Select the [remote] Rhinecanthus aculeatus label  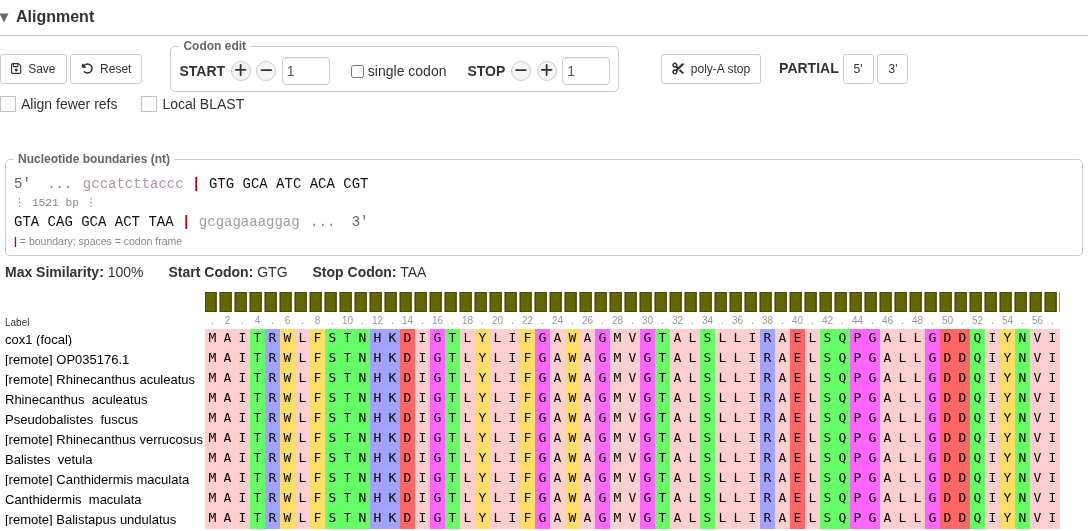coord(100,380)
